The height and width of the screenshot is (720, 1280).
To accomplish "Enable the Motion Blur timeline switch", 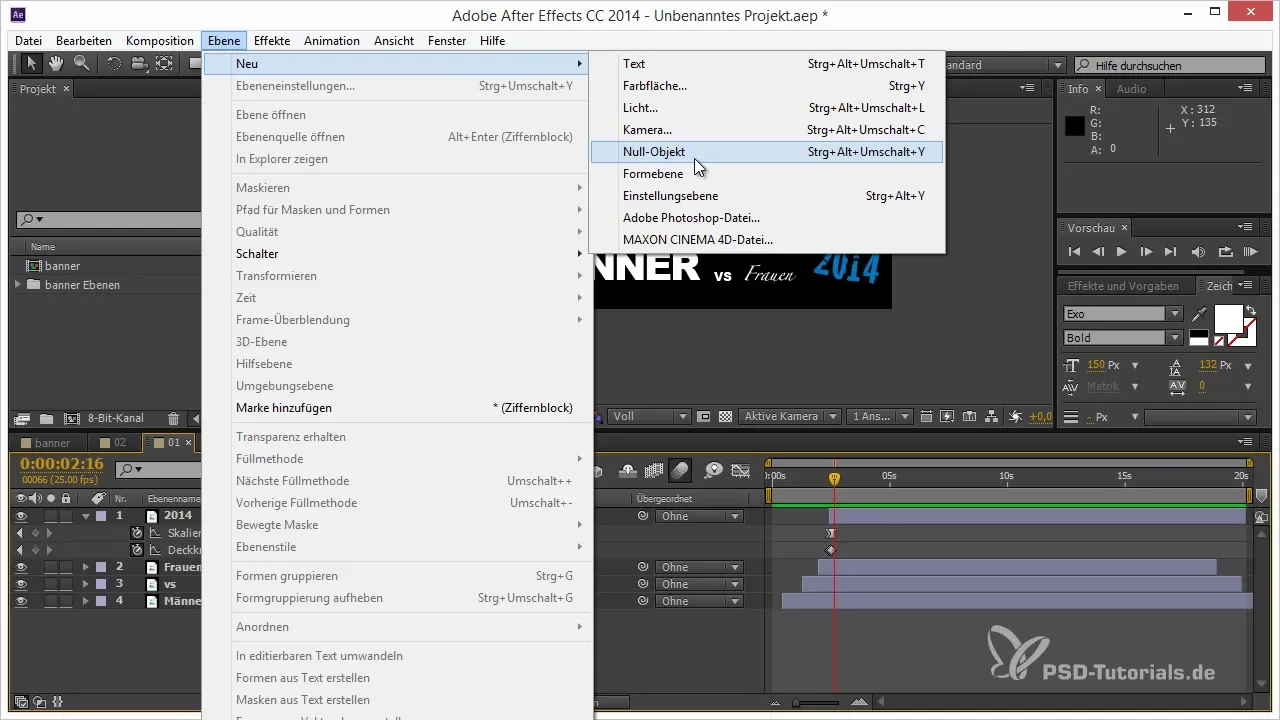I will pos(680,471).
